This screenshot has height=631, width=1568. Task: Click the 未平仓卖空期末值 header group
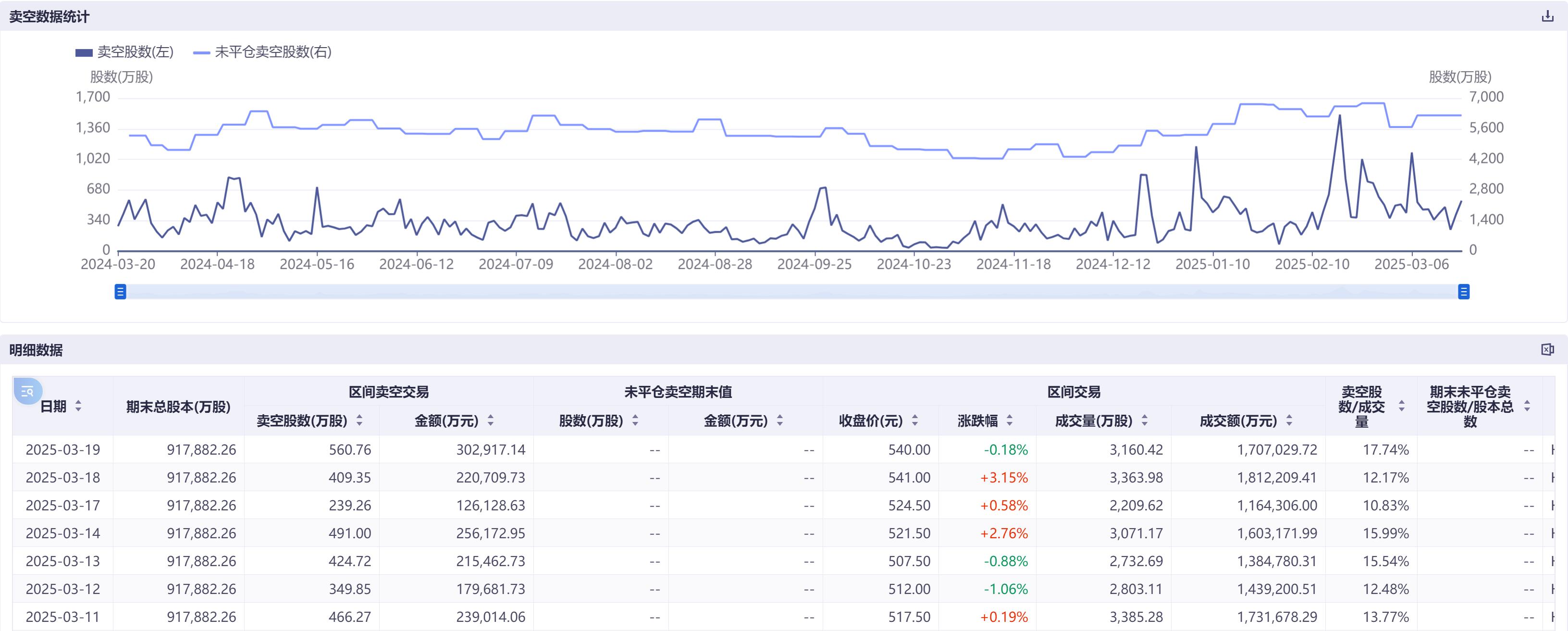point(678,392)
